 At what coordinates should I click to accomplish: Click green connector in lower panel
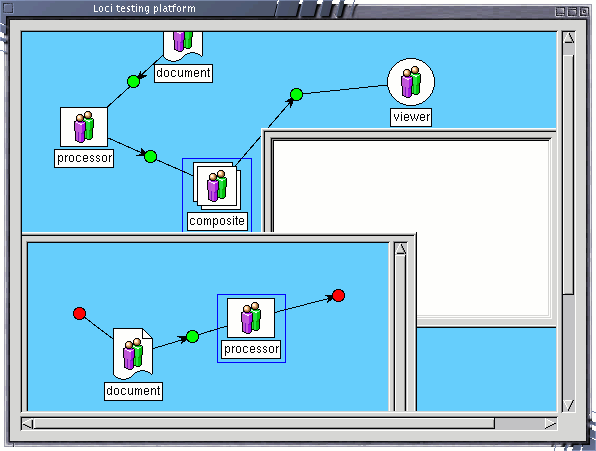(192, 336)
